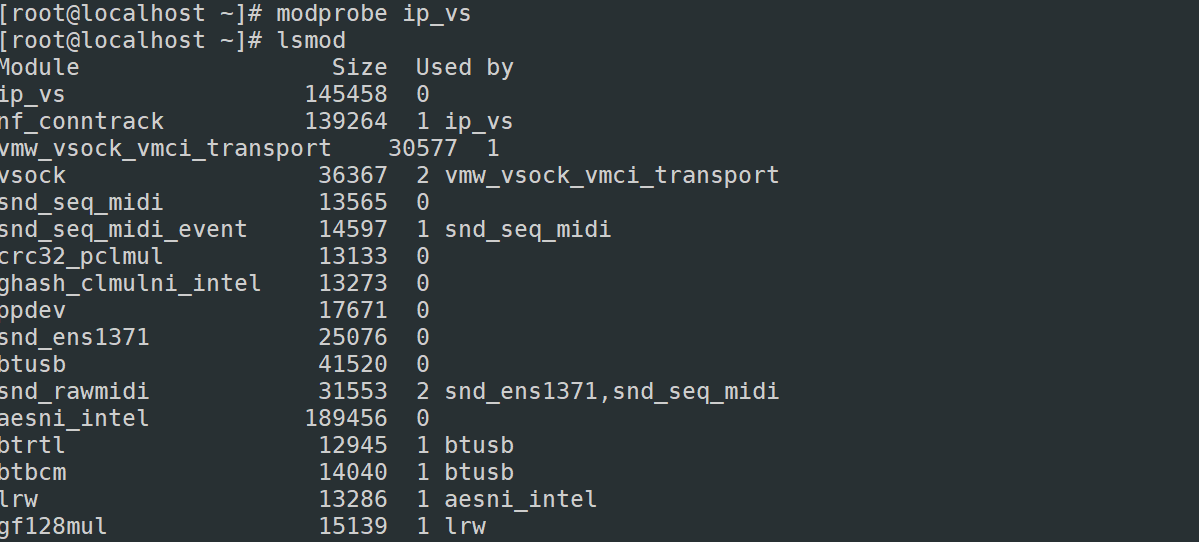The image size is (1199, 542).
Task: Select the Size column header
Action: 359,67
